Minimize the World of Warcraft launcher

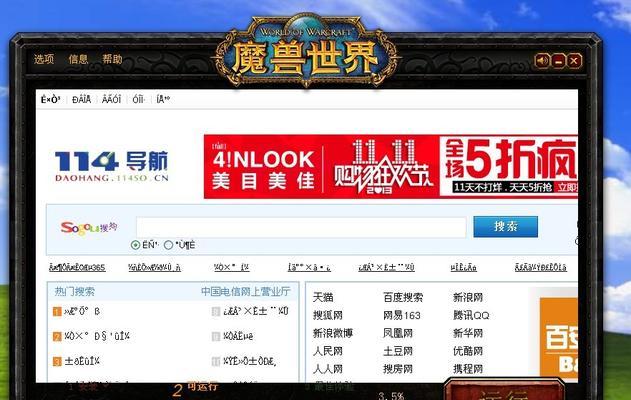point(558,61)
